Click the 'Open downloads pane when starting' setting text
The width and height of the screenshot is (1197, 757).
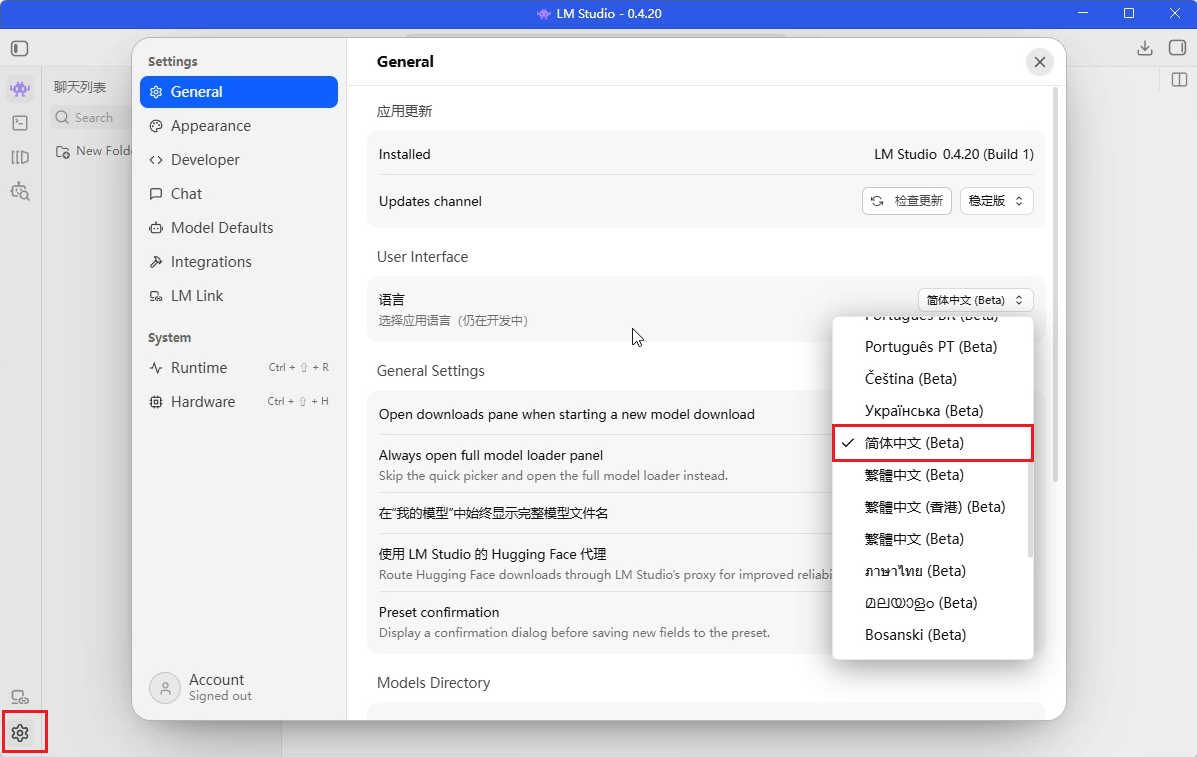[566, 414]
